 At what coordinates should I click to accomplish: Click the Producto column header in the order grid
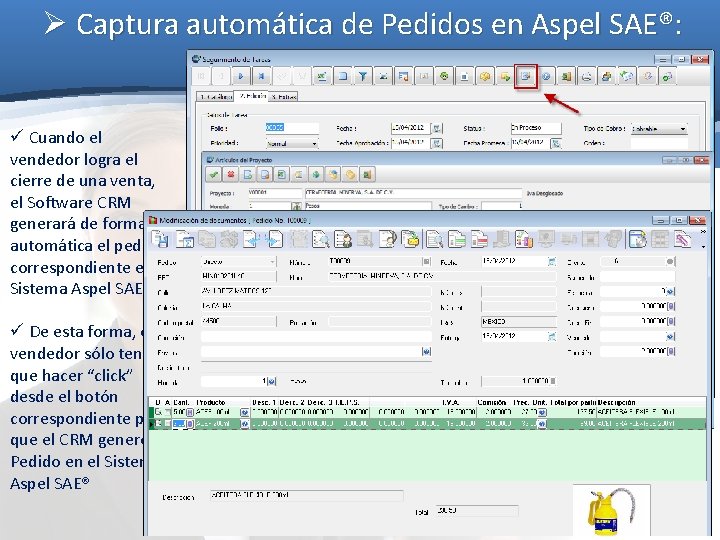click(211, 402)
